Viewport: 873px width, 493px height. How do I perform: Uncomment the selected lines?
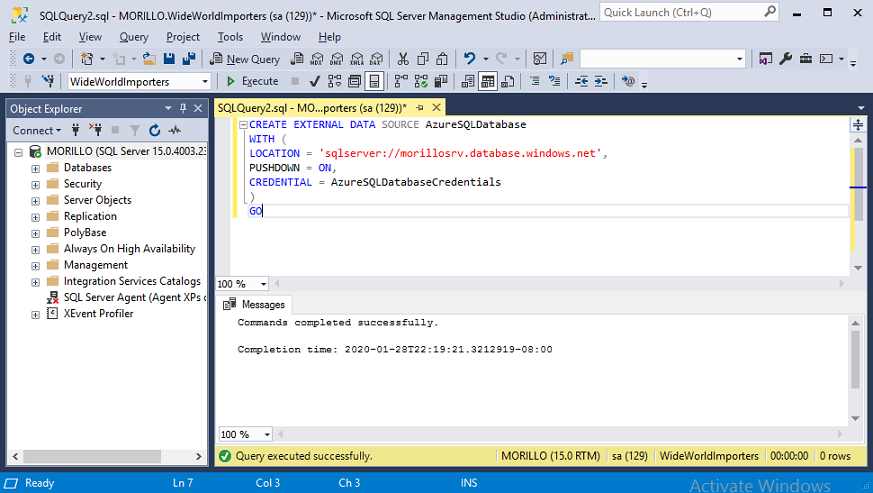click(555, 81)
